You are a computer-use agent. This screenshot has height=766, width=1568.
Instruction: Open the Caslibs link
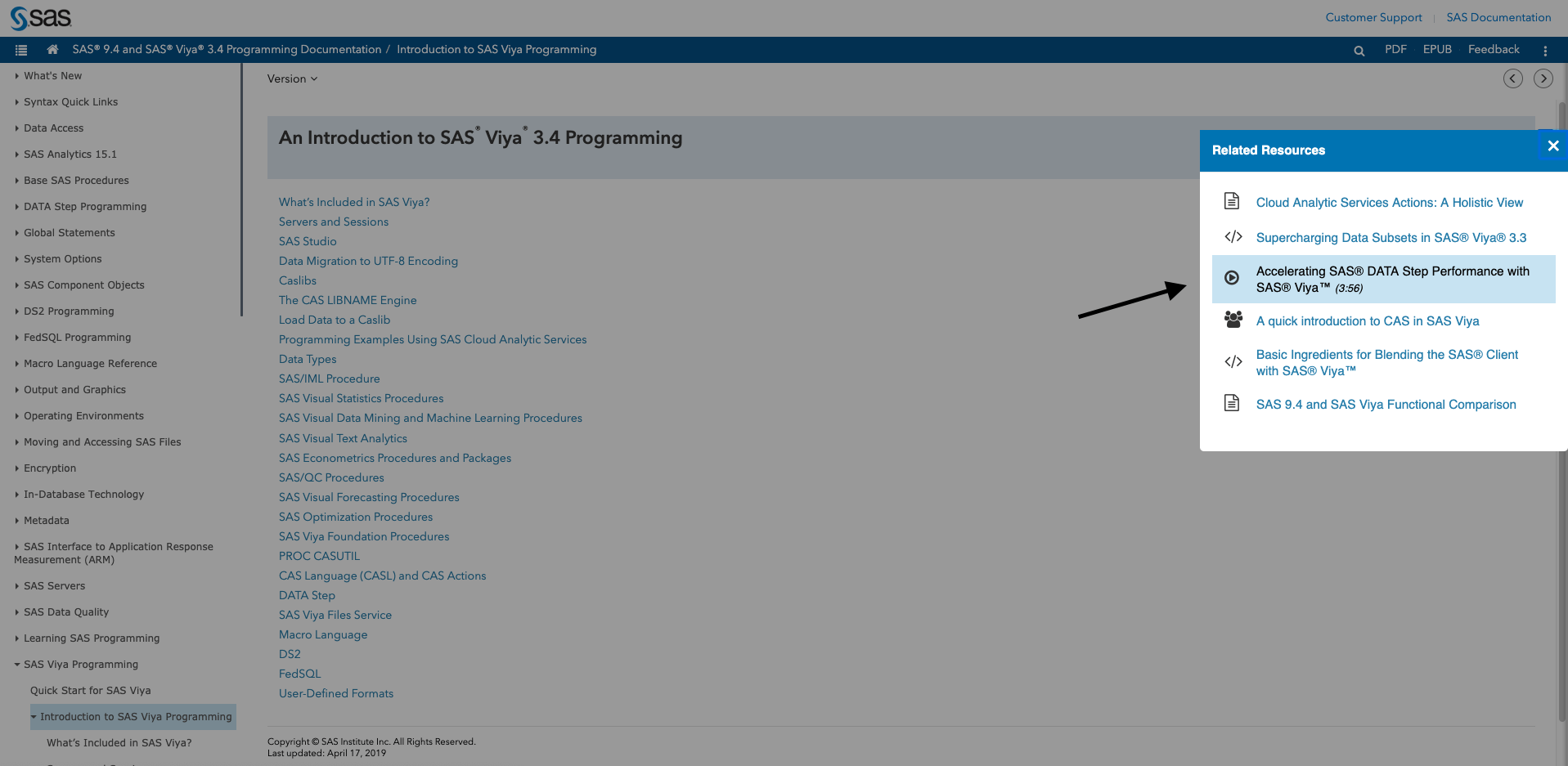pyautogui.click(x=298, y=280)
